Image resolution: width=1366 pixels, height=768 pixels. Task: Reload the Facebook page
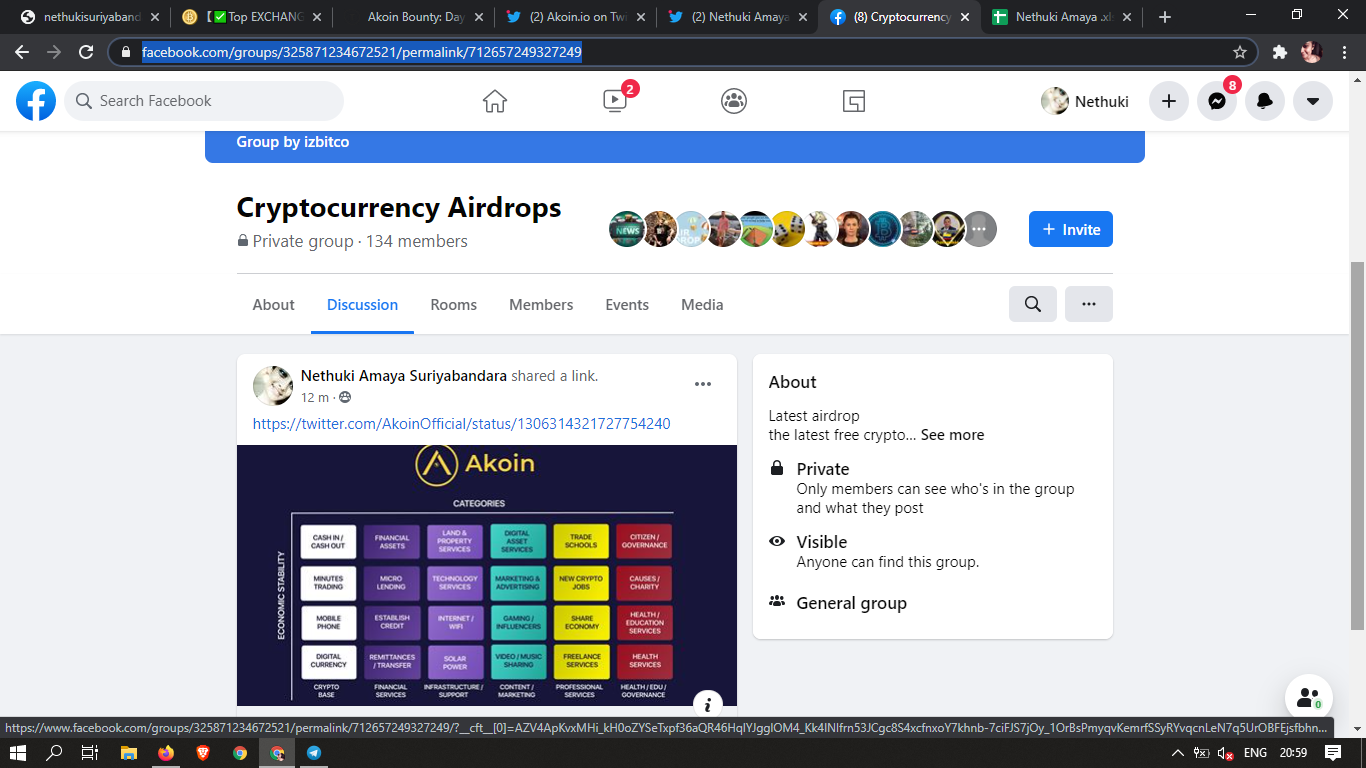click(x=86, y=52)
